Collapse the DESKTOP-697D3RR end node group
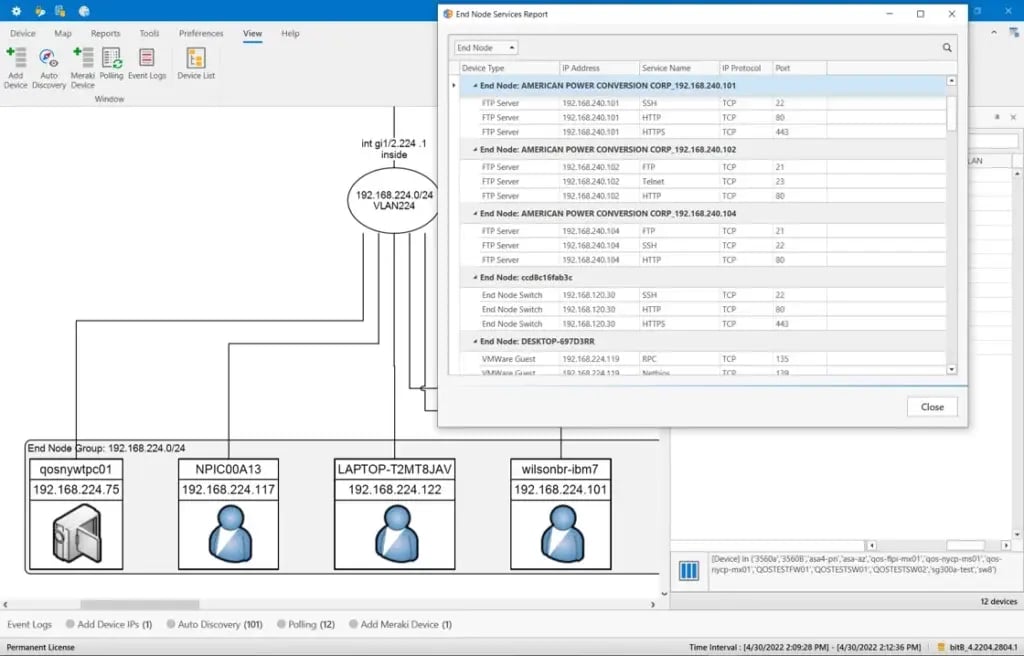Viewport: 1024px width, 656px height. pyautogui.click(x=475, y=341)
